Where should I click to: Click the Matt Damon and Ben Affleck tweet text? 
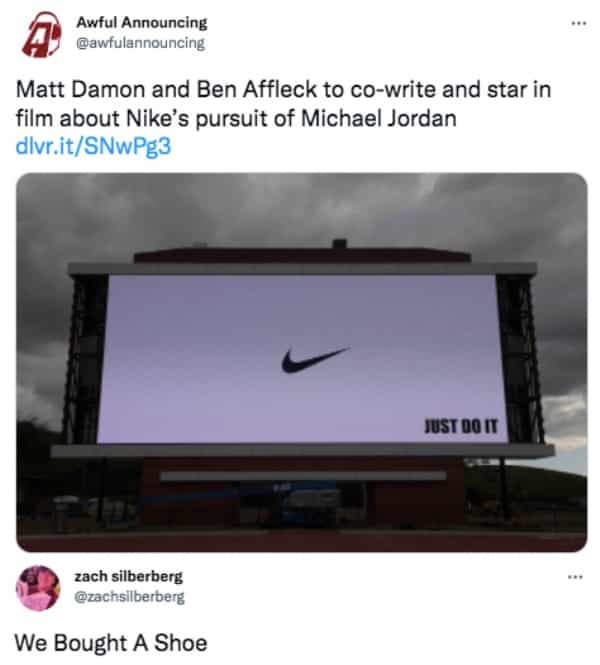tap(283, 104)
